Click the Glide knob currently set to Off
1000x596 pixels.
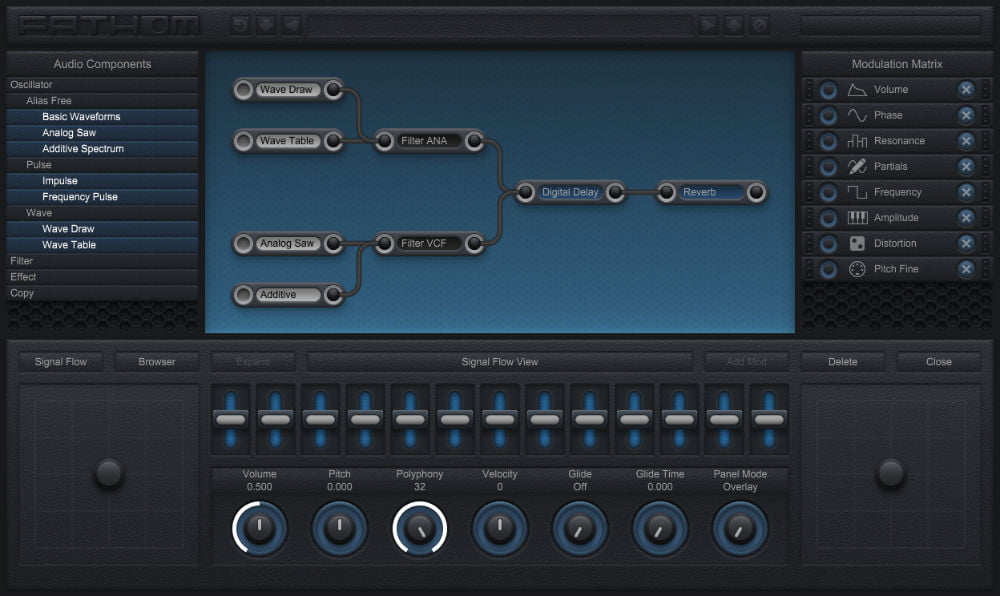(x=580, y=528)
